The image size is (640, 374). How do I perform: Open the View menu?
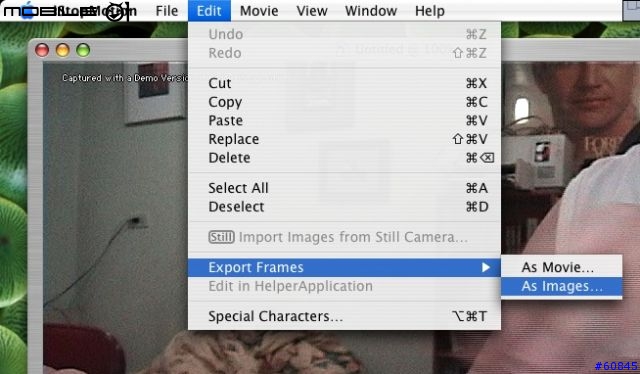(312, 11)
